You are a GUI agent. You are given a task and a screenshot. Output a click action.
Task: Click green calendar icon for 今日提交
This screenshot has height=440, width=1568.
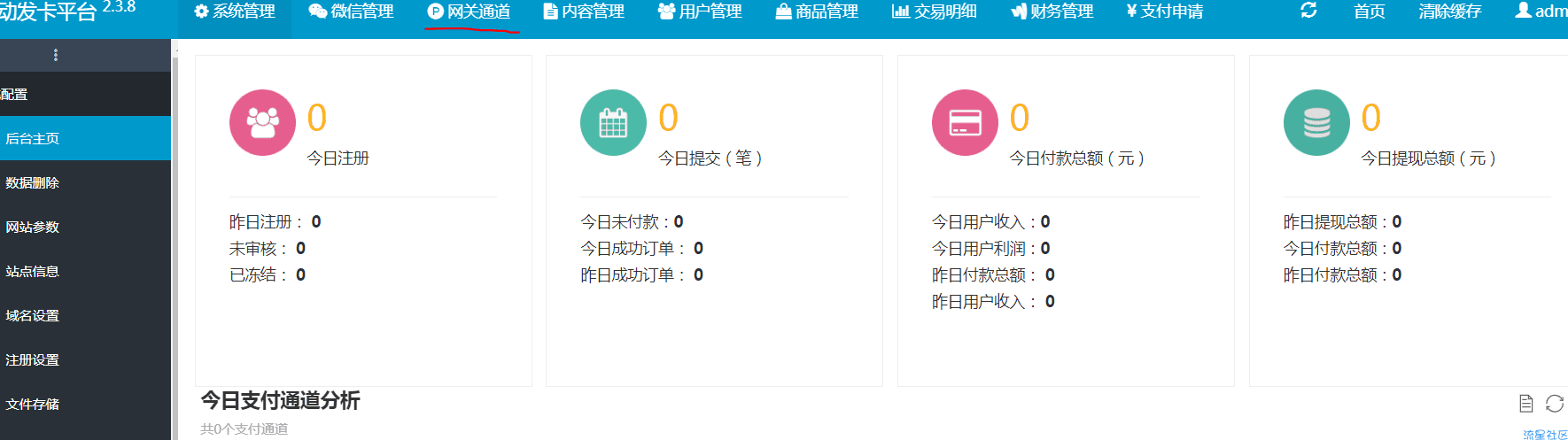point(613,122)
